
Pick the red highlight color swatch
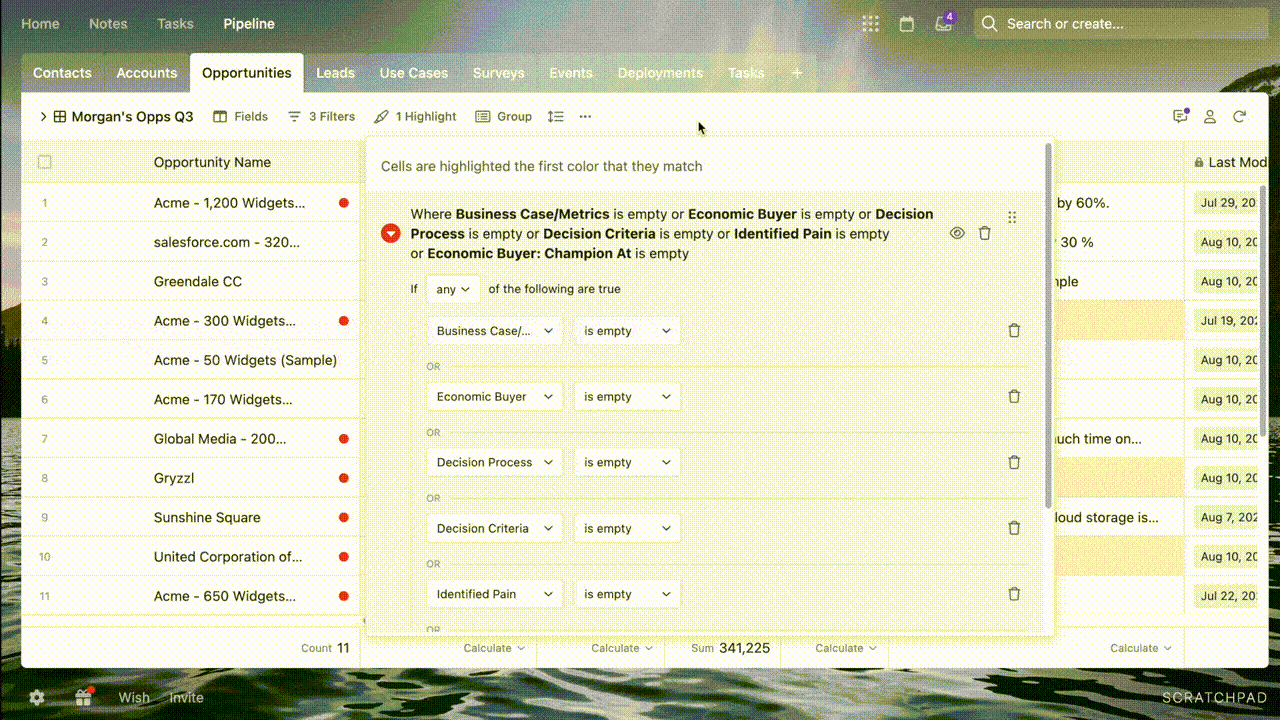pyautogui.click(x=391, y=233)
